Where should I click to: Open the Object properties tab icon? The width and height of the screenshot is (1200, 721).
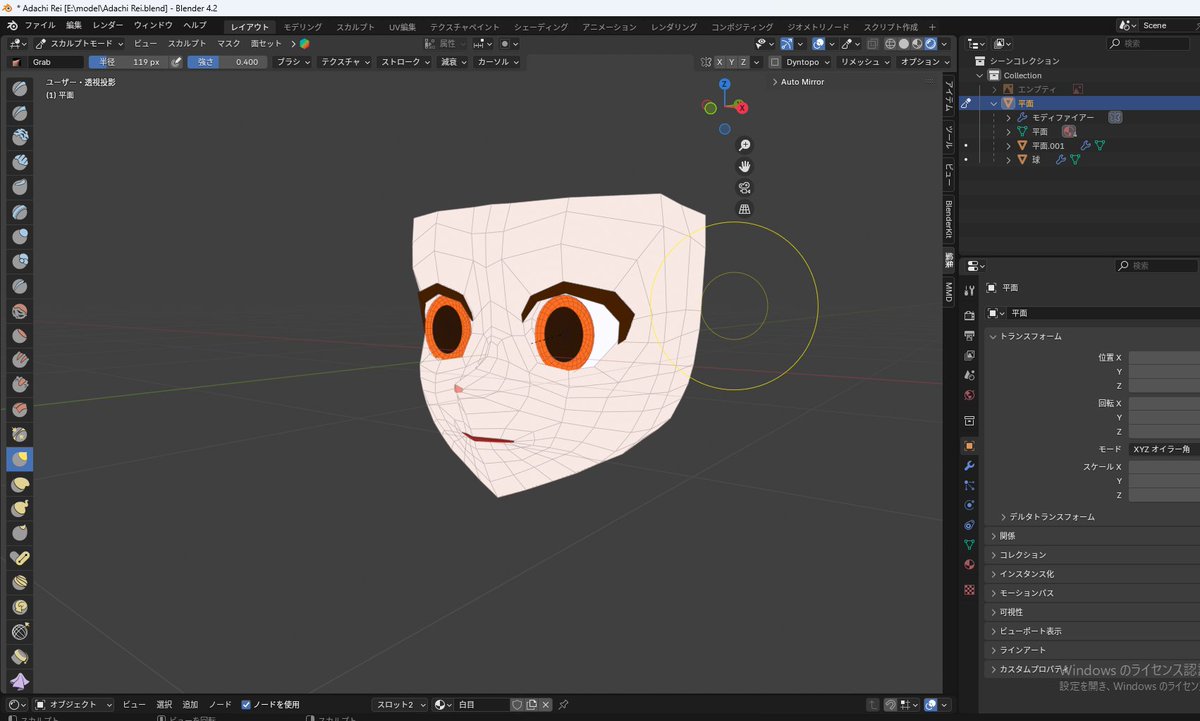[969, 445]
